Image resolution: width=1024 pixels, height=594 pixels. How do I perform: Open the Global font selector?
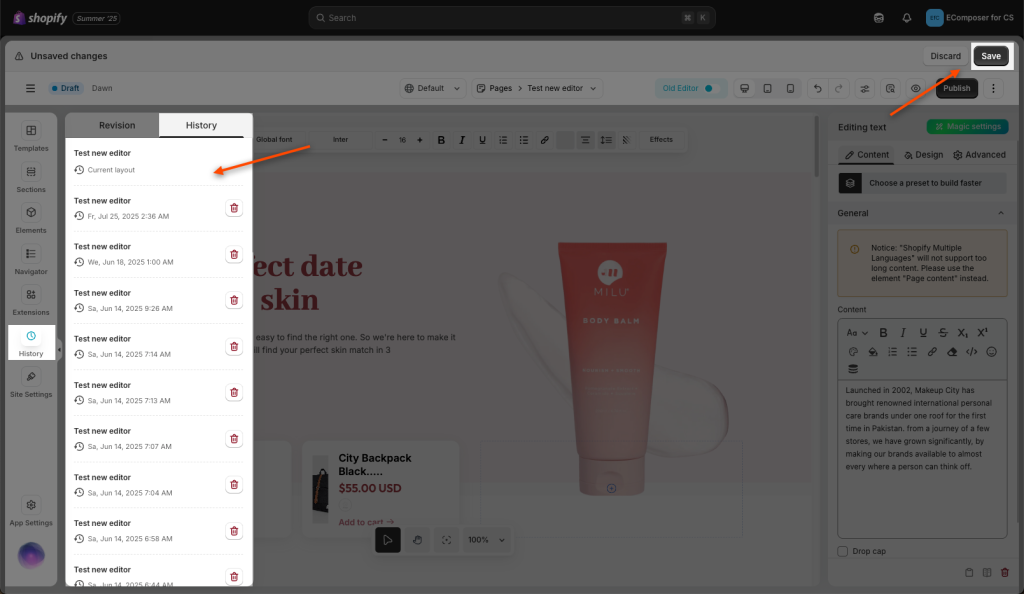pos(274,140)
